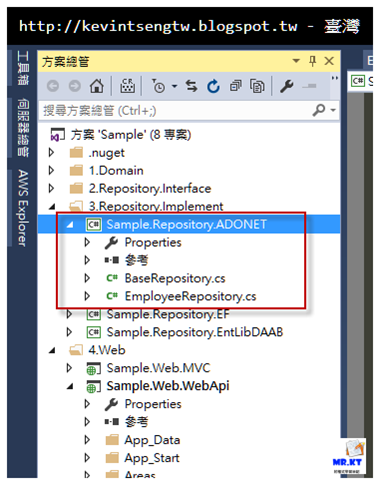Expand the .nuget folder
Screen dimensions: 380x485
coord(51,153)
